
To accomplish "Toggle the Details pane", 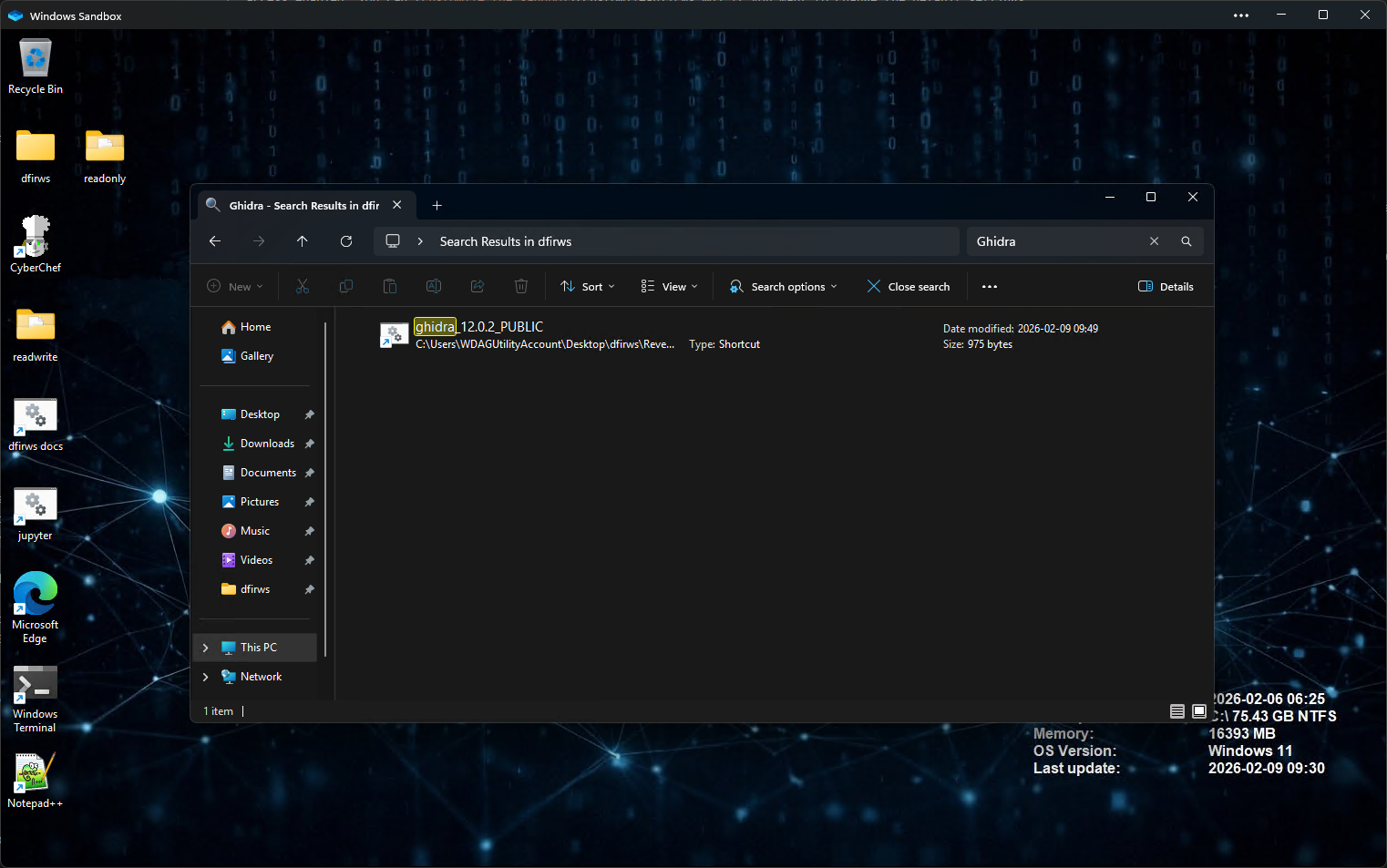I will tap(1166, 287).
